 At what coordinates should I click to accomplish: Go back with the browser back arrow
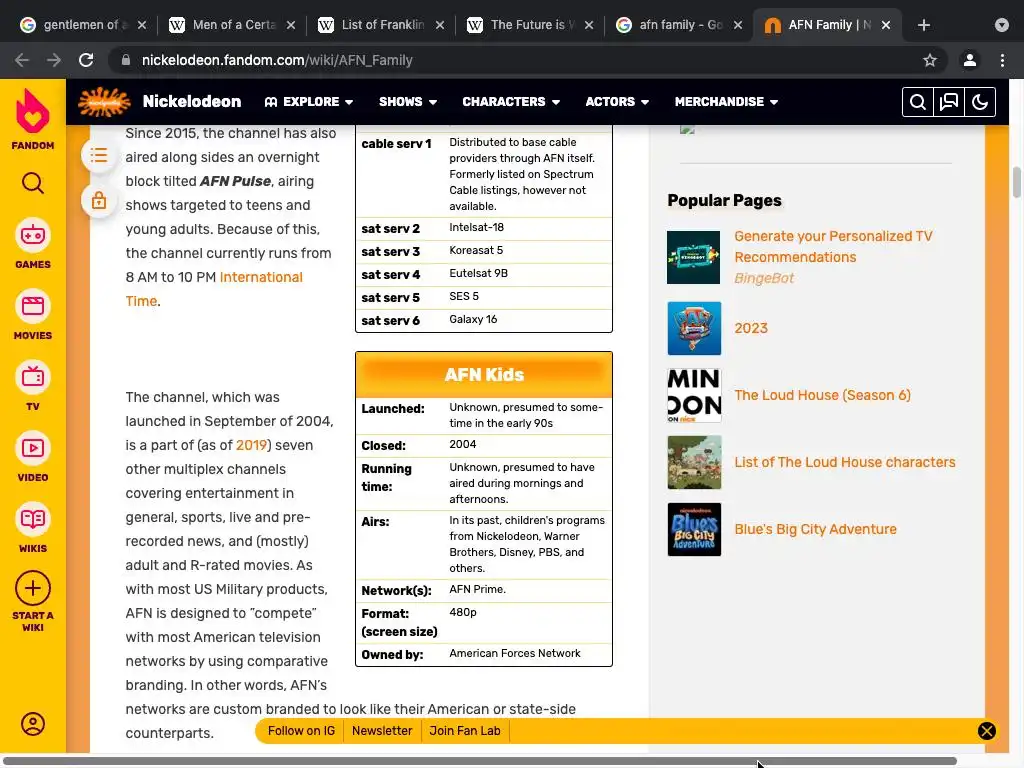22,60
